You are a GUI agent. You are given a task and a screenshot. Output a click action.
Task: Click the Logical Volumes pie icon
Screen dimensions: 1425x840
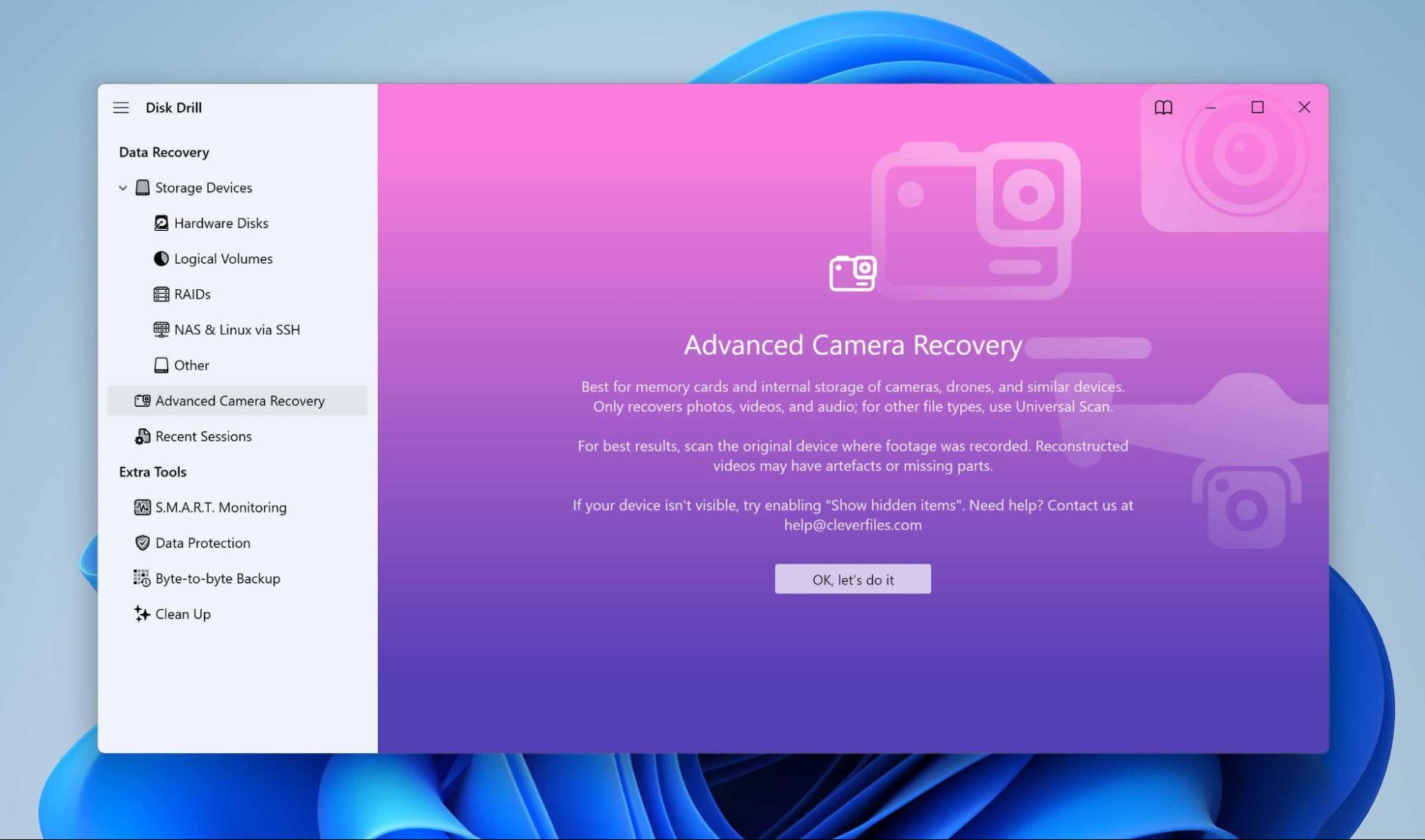pos(161,259)
